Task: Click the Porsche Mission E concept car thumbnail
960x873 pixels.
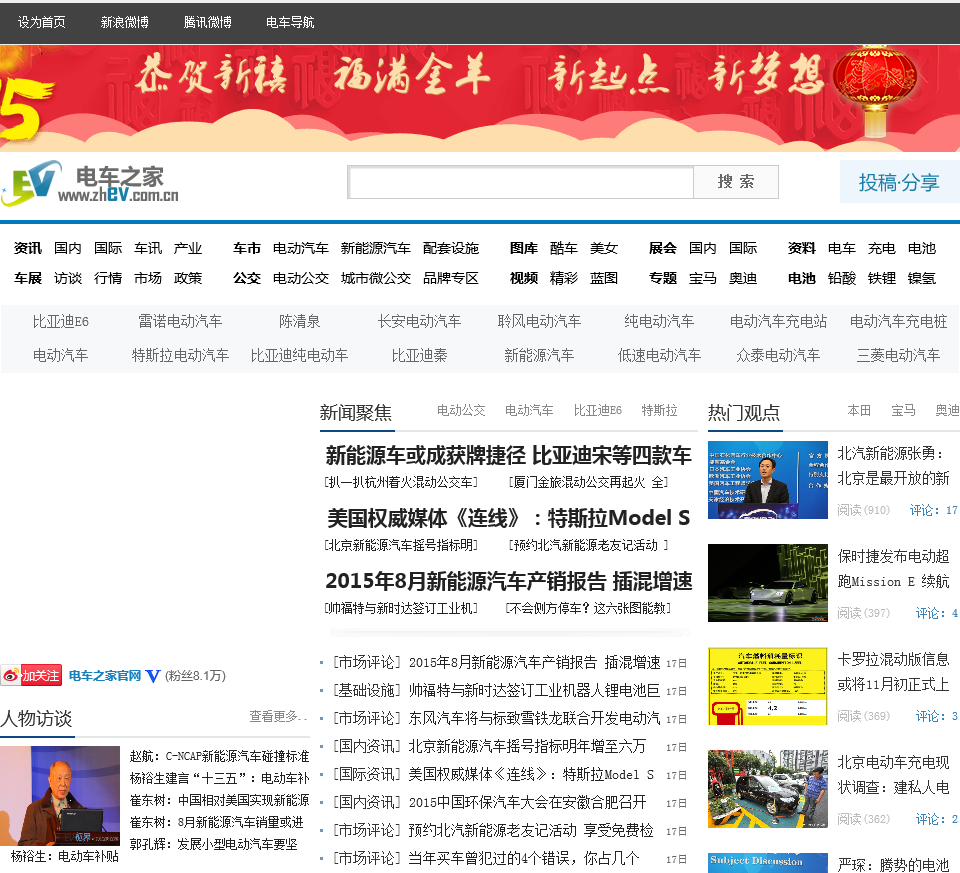Action: 768,583
